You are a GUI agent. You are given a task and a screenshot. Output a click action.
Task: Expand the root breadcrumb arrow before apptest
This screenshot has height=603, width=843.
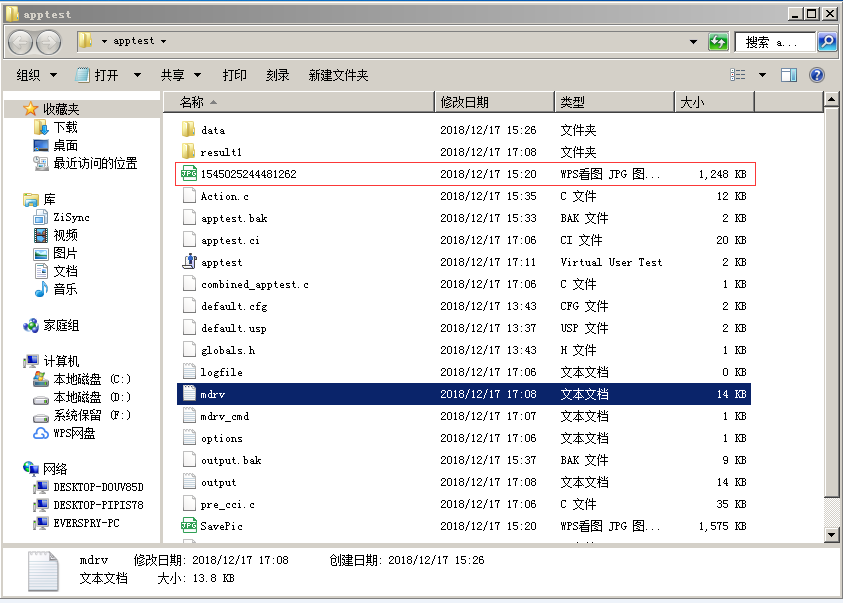click(104, 41)
